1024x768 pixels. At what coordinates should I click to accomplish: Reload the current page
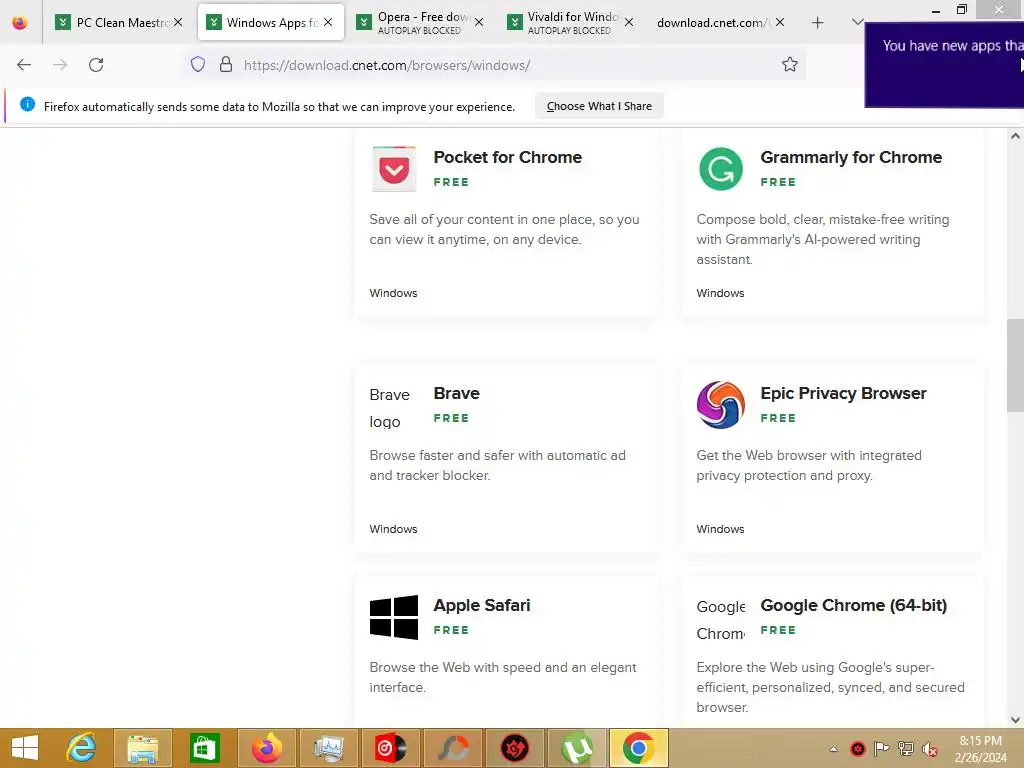(96, 65)
